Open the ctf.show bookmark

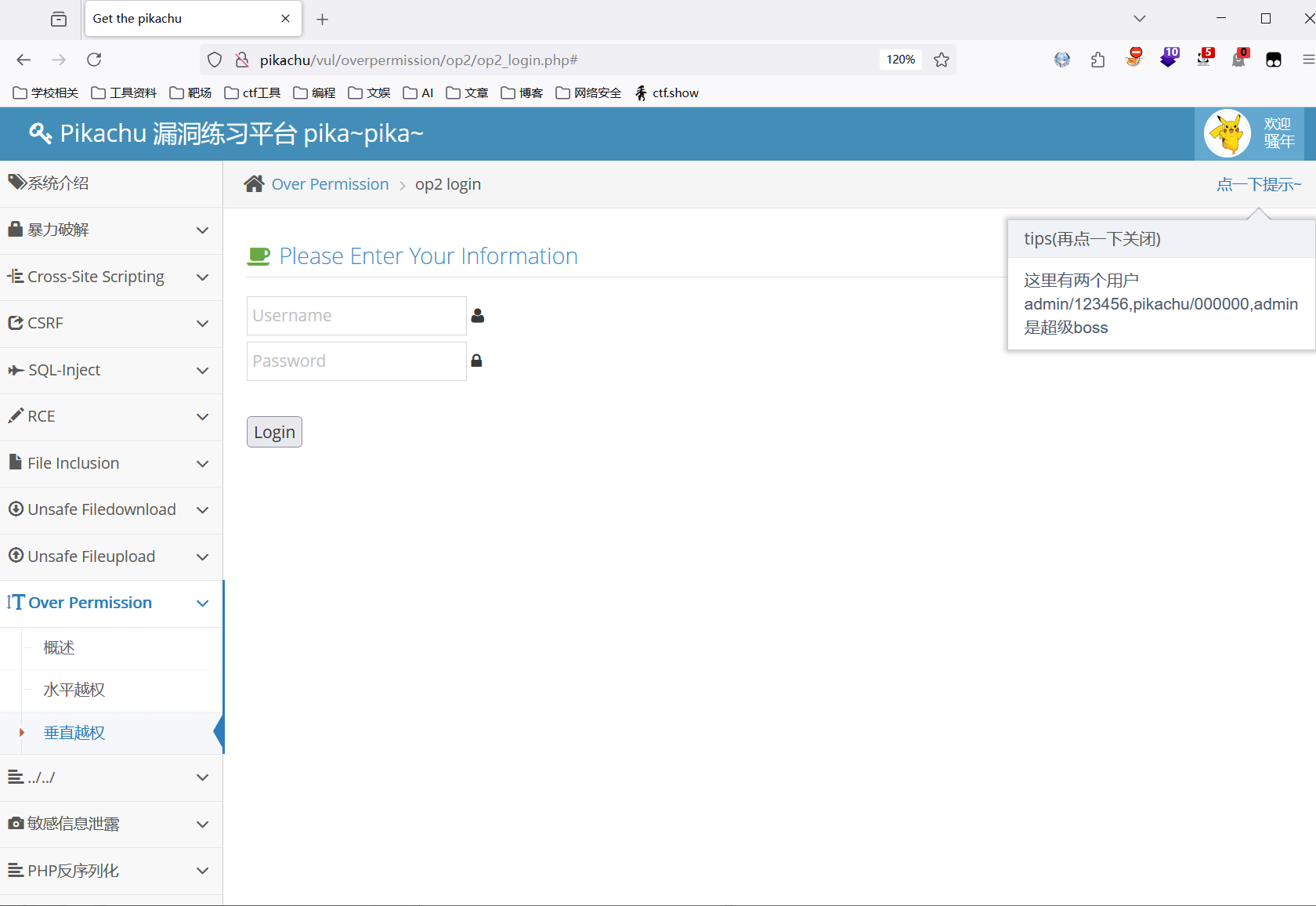tap(667, 92)
